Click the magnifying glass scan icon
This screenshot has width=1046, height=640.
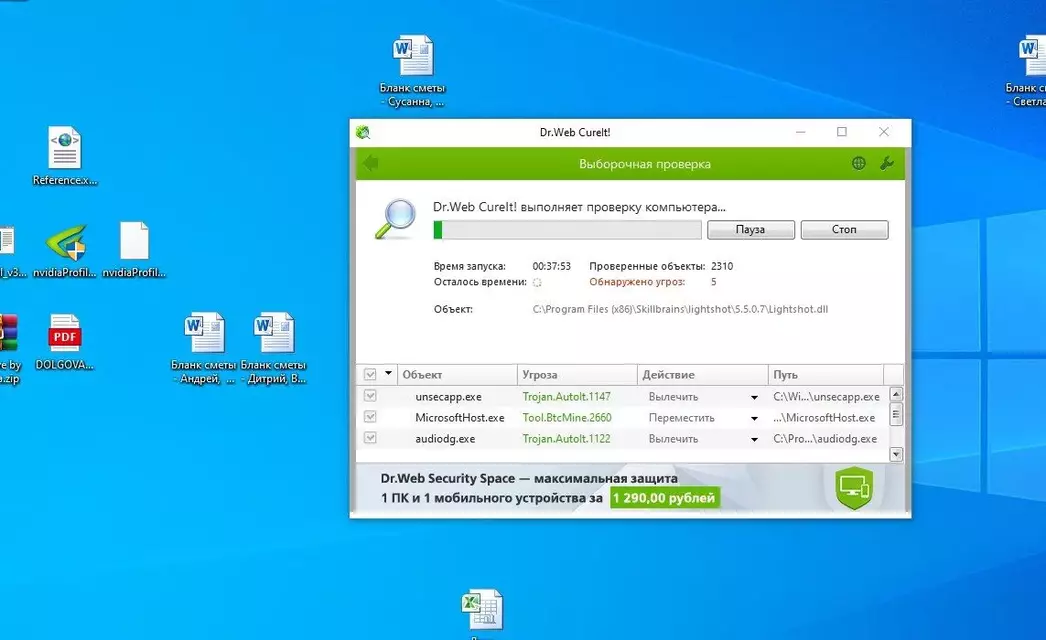[x=395, y=219]
